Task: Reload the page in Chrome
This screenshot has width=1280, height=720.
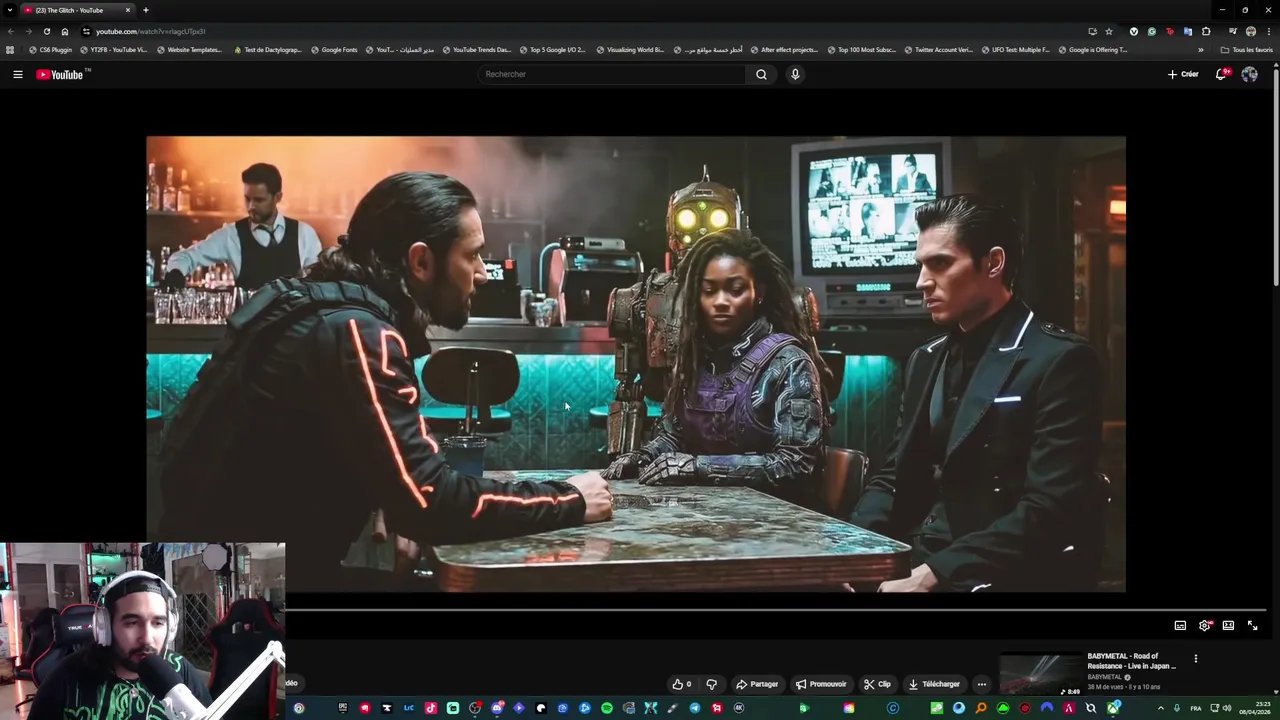Action: (46, 31)
